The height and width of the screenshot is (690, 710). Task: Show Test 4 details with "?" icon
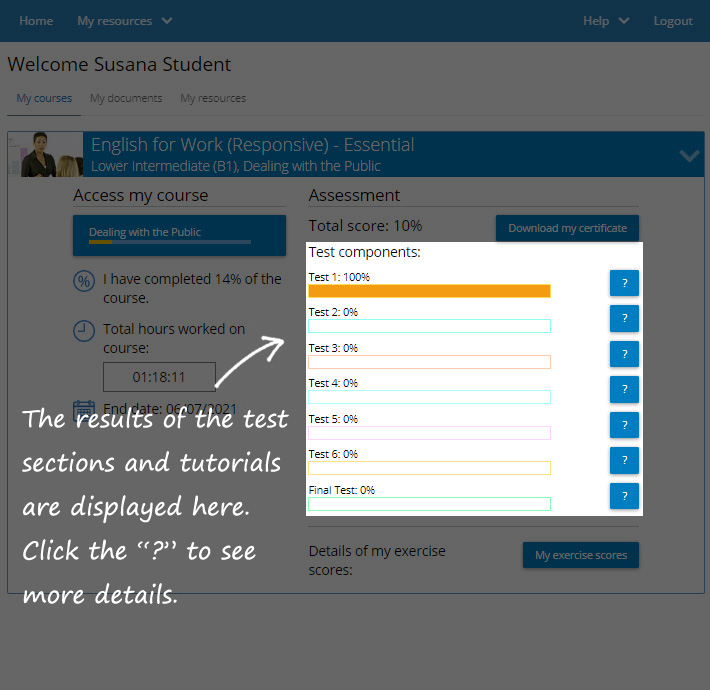624,389
